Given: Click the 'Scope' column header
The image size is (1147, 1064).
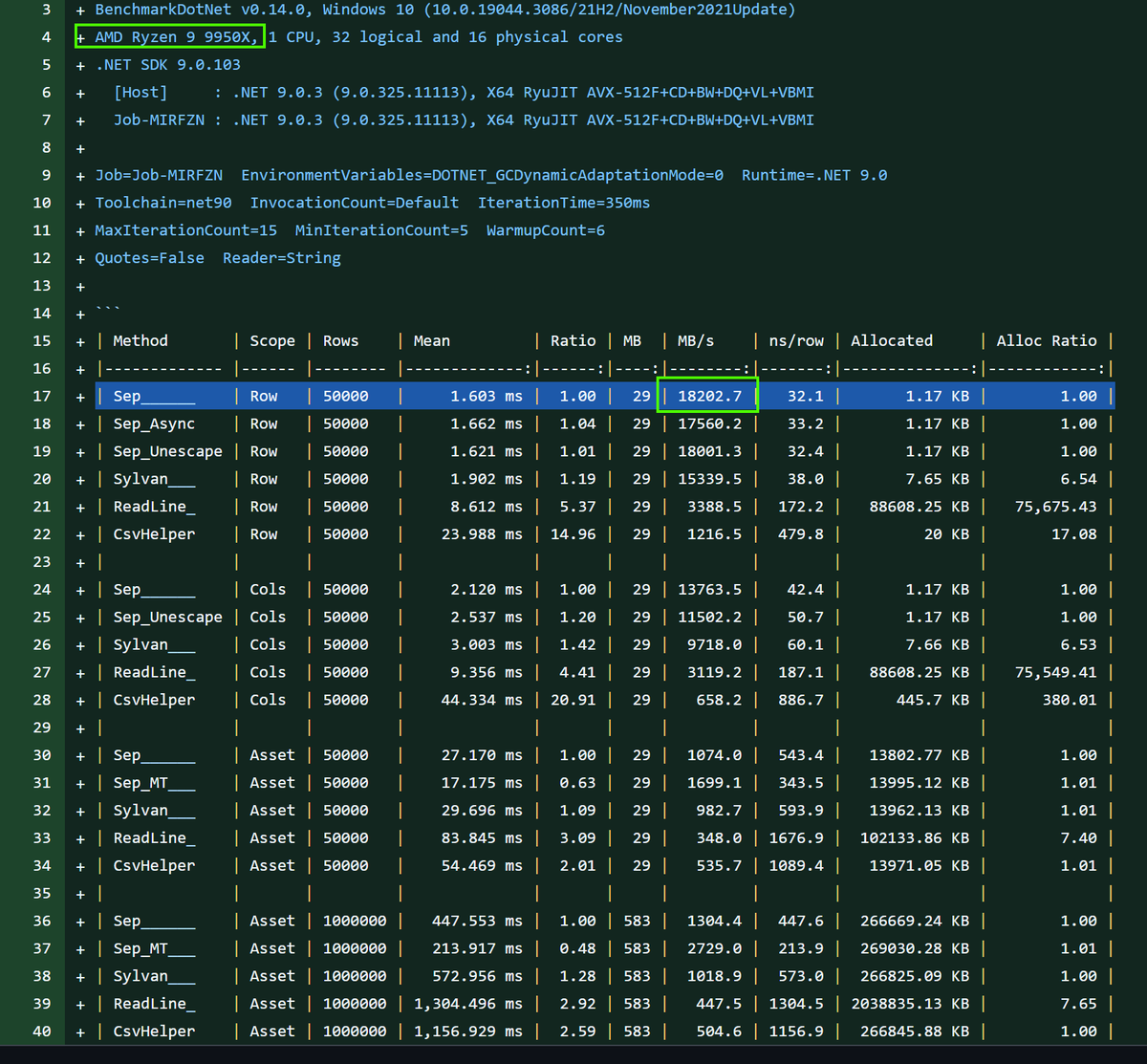Looking at the screenshot, I should pos(272,340).
